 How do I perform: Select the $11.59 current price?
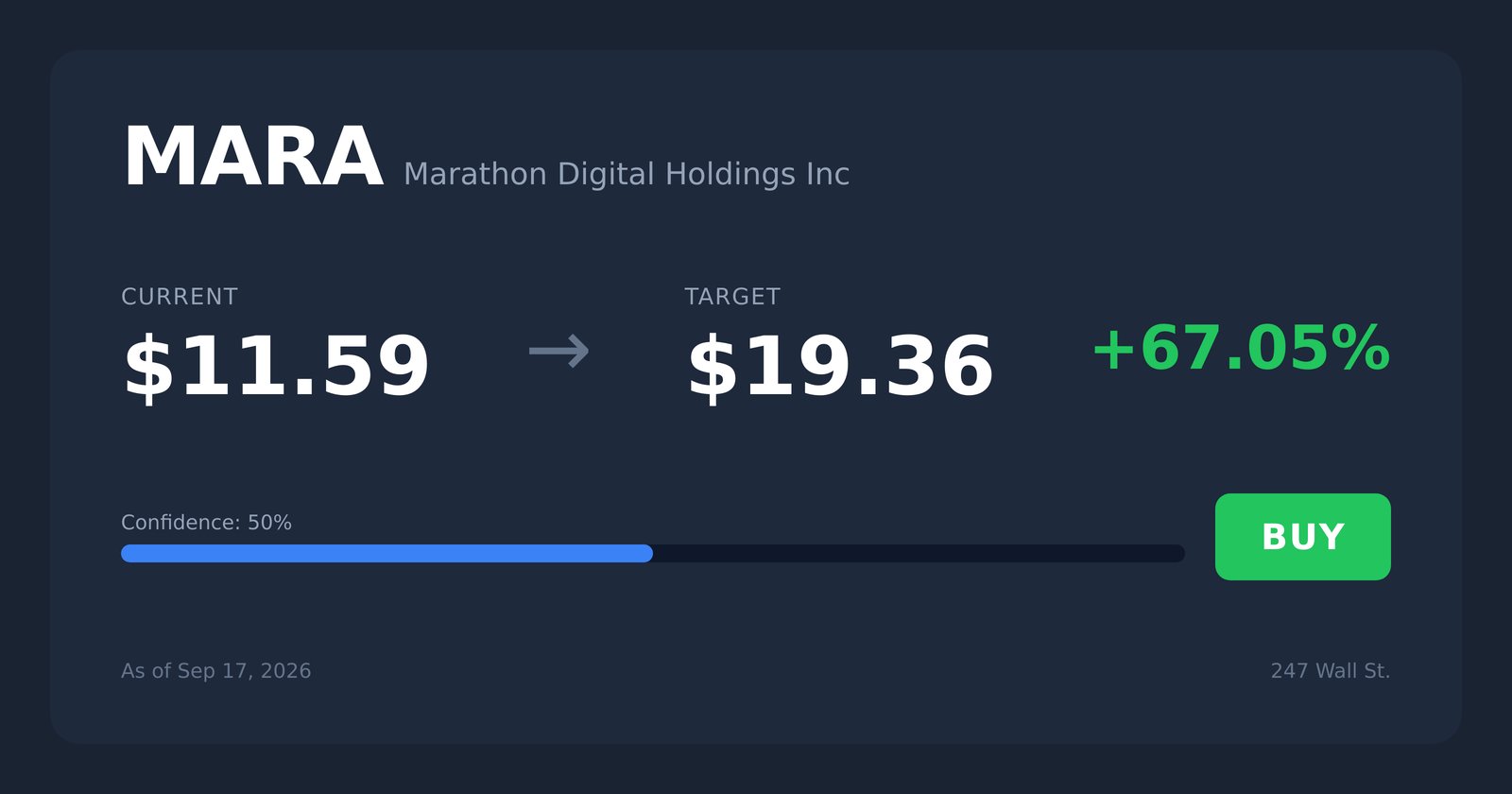[x=276, y=367]
